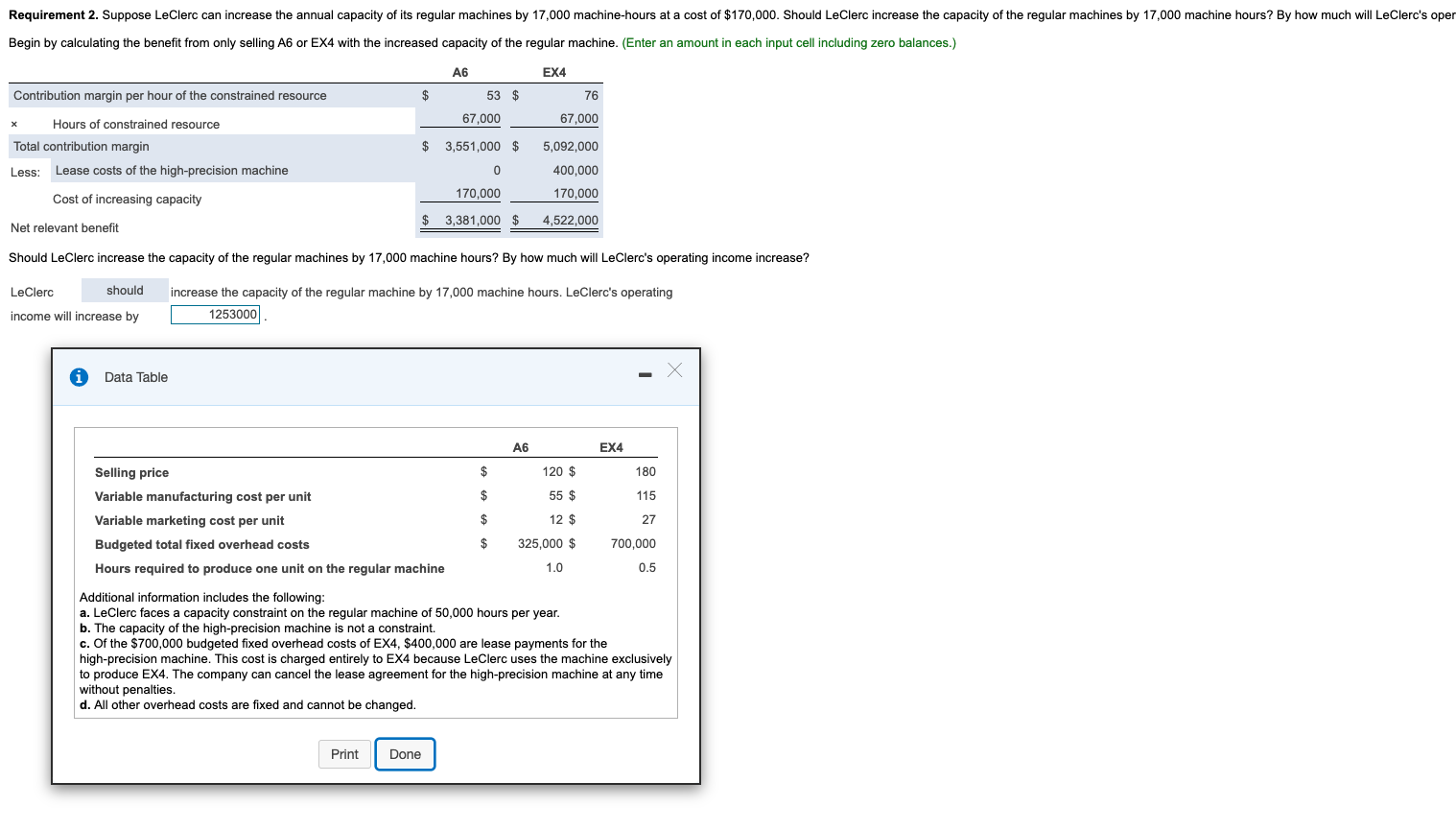Click the Print button
This screenshot has height=830, width=1456.
point(344,754)
